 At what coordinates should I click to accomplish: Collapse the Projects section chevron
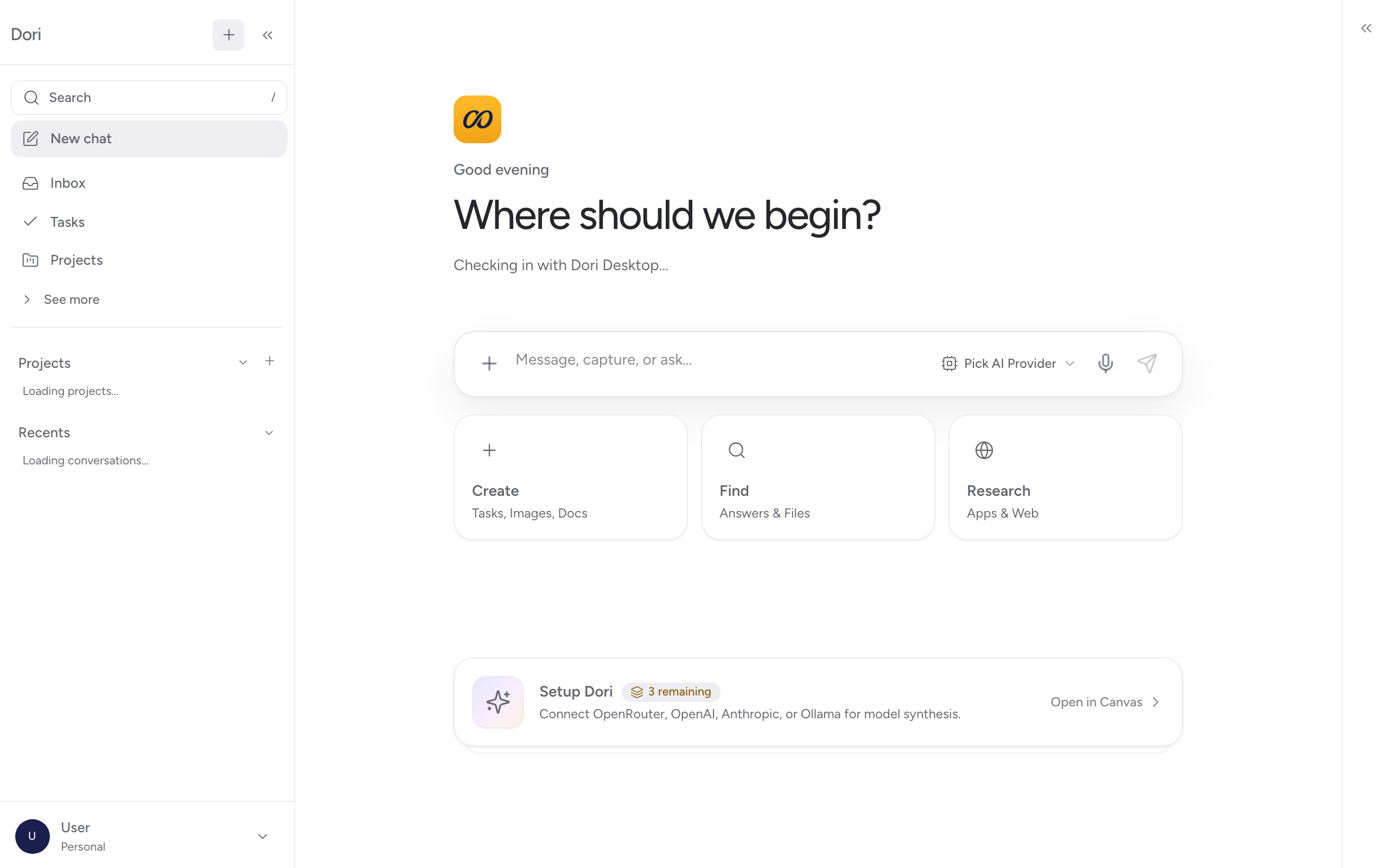click(243, 362)
